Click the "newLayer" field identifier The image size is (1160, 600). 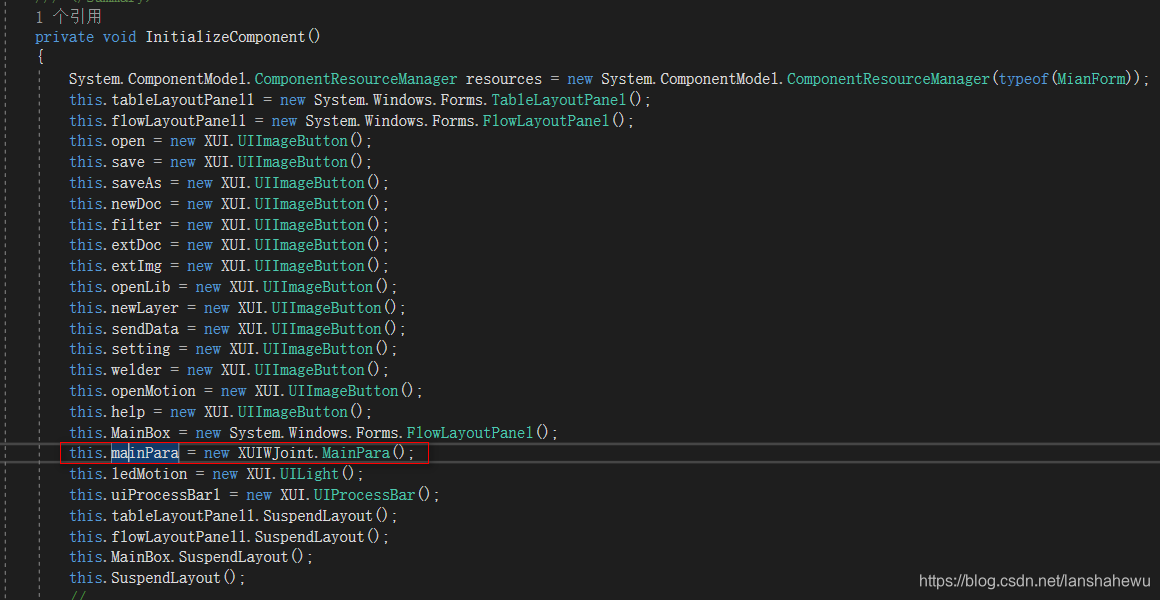[145, 307]
